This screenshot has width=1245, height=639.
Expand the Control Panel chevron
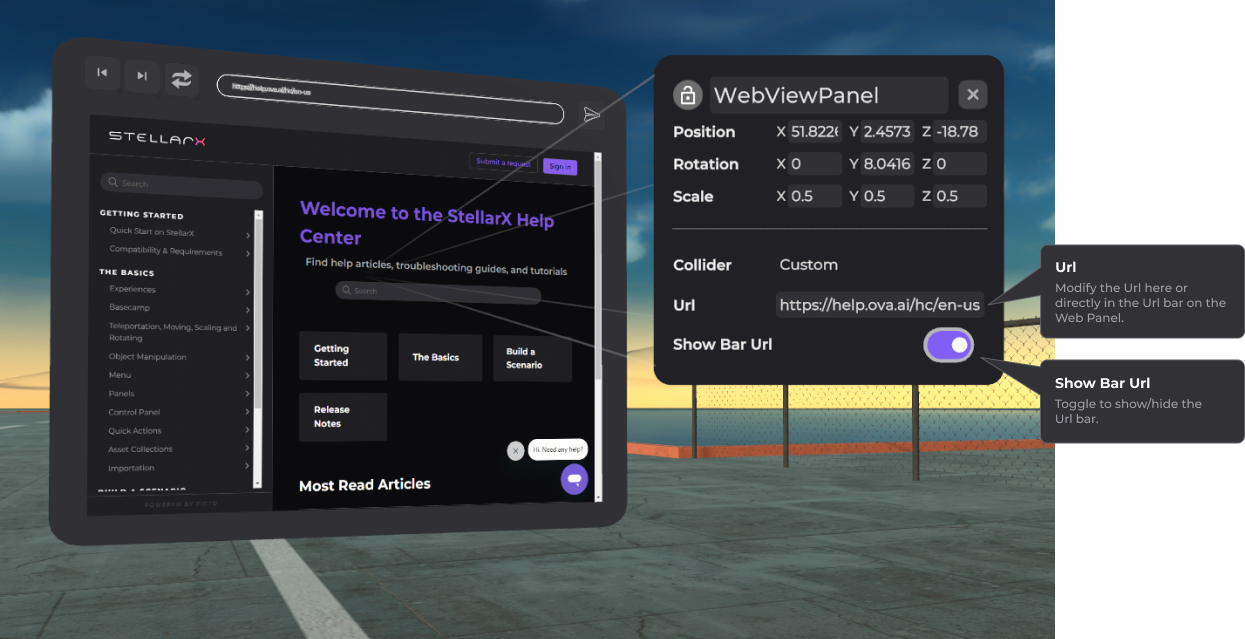247,413
